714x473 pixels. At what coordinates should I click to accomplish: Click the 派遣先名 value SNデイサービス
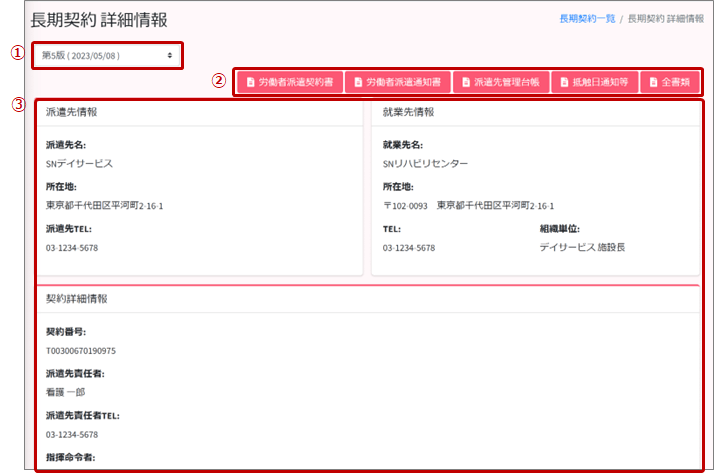(x=80, y=163)
